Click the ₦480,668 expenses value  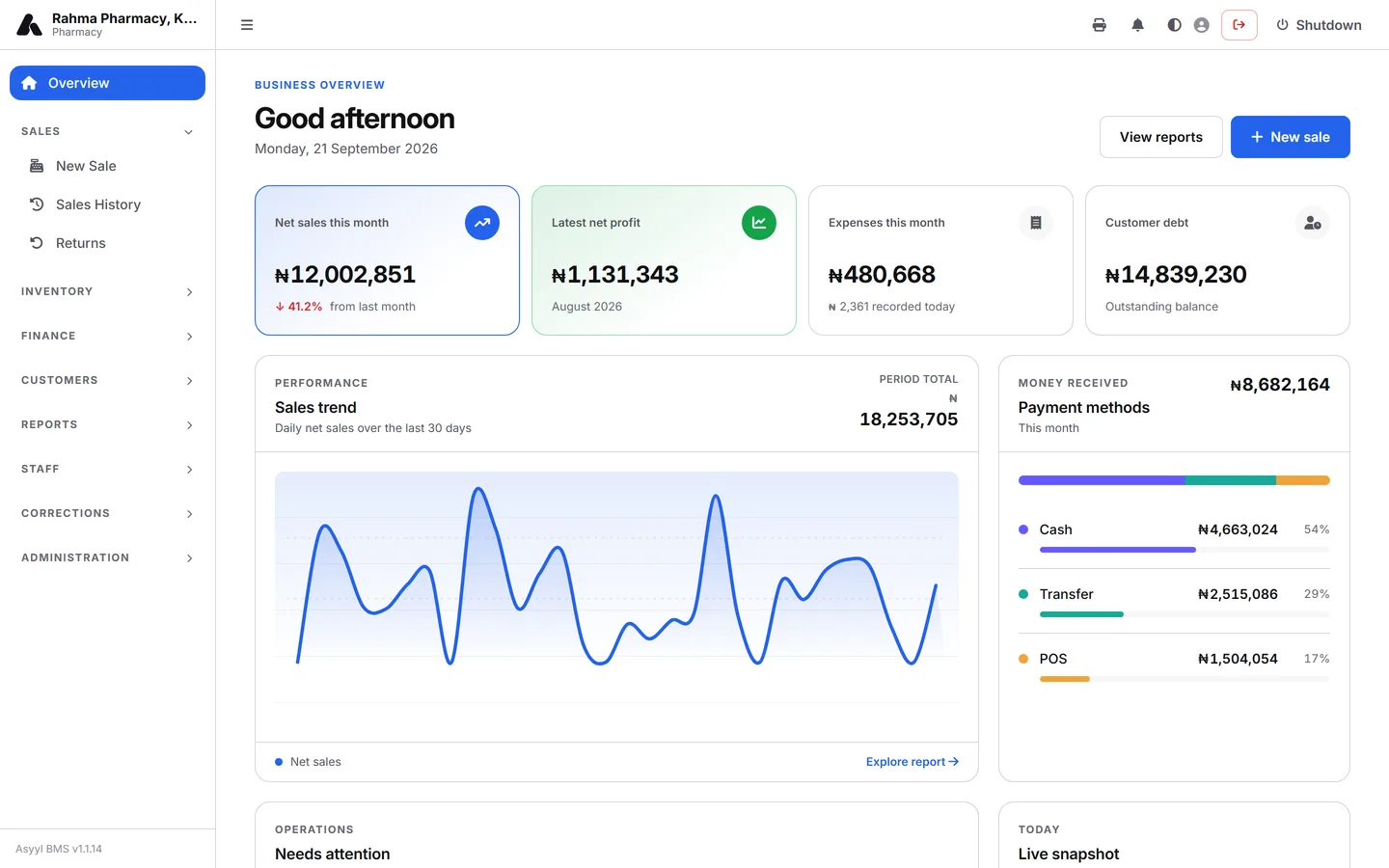tap(882, 275)
